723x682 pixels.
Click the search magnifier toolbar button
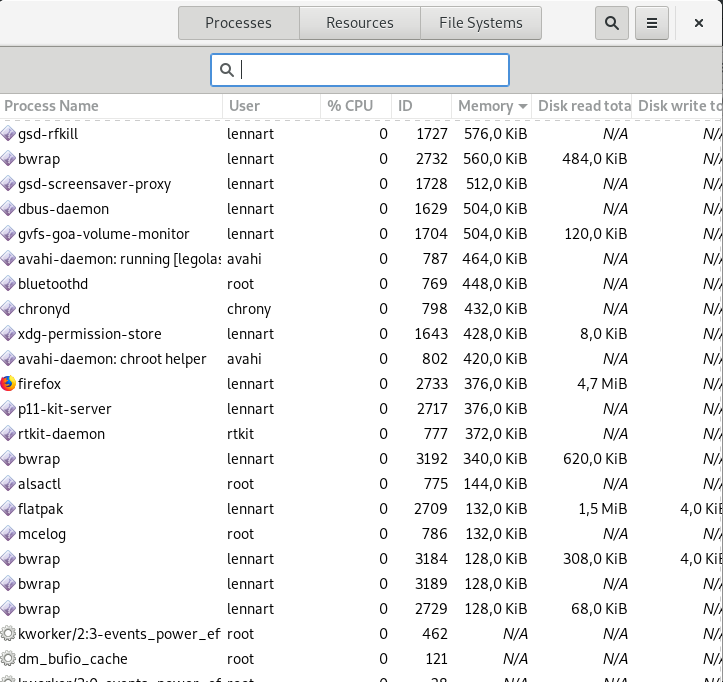pyautogui.click(x=611, y=23)
